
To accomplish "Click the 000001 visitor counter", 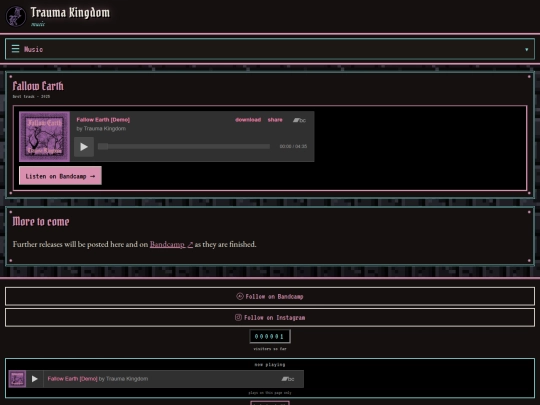I will click(x=270, y=336).
